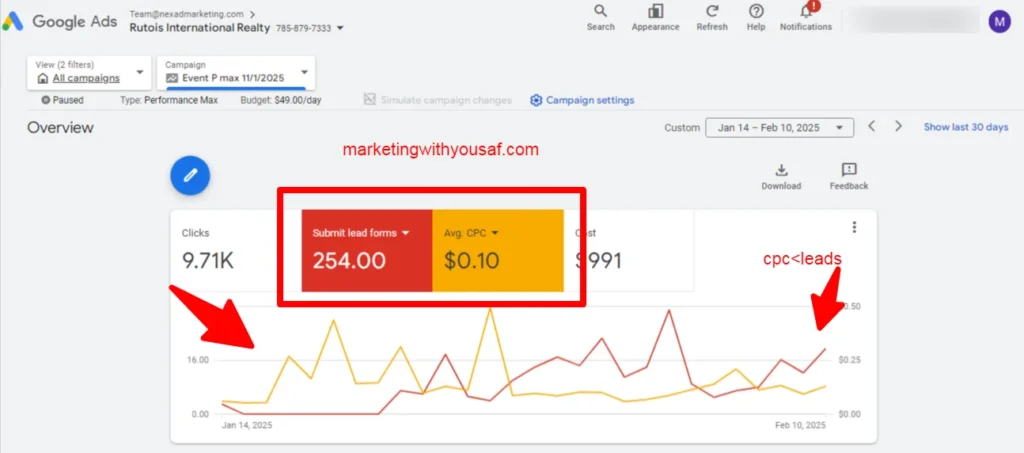
Task: Click the 9.71K clicks value
Action: pyautogui.click(x=208, y=261)
